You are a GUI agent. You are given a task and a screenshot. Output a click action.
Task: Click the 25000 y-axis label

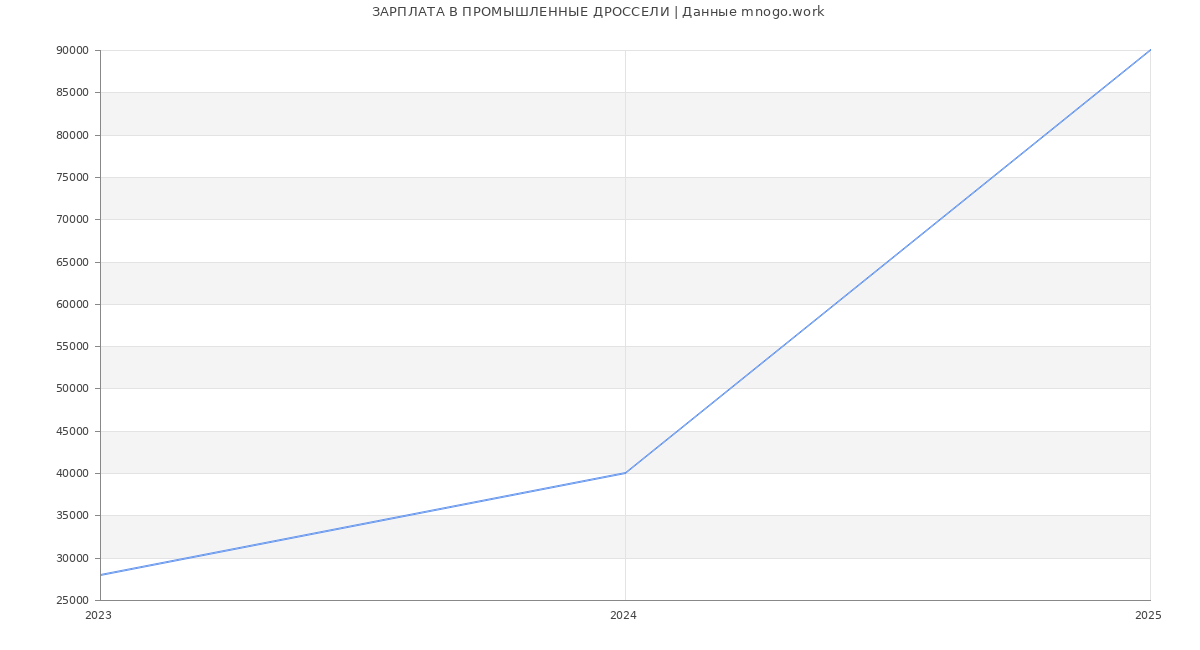click(x=72, y=601)
